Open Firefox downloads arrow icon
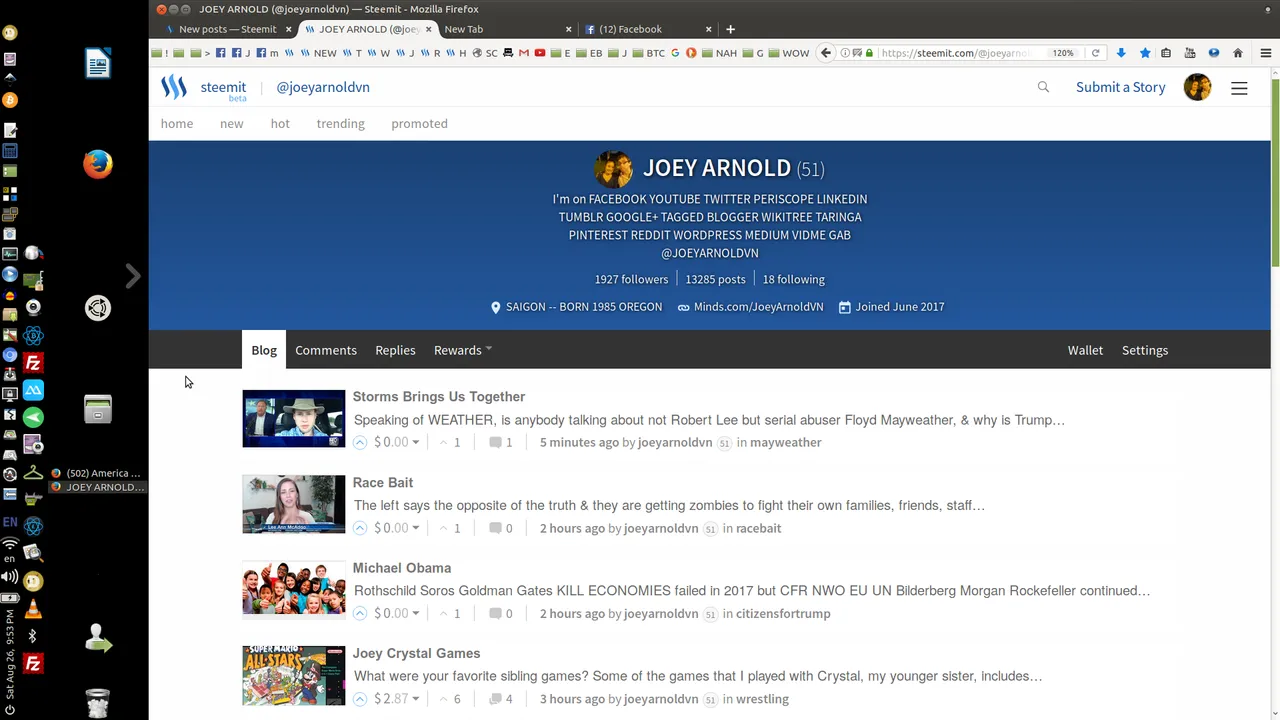This screenshot has width=1280, height=720. [1121, 53]
